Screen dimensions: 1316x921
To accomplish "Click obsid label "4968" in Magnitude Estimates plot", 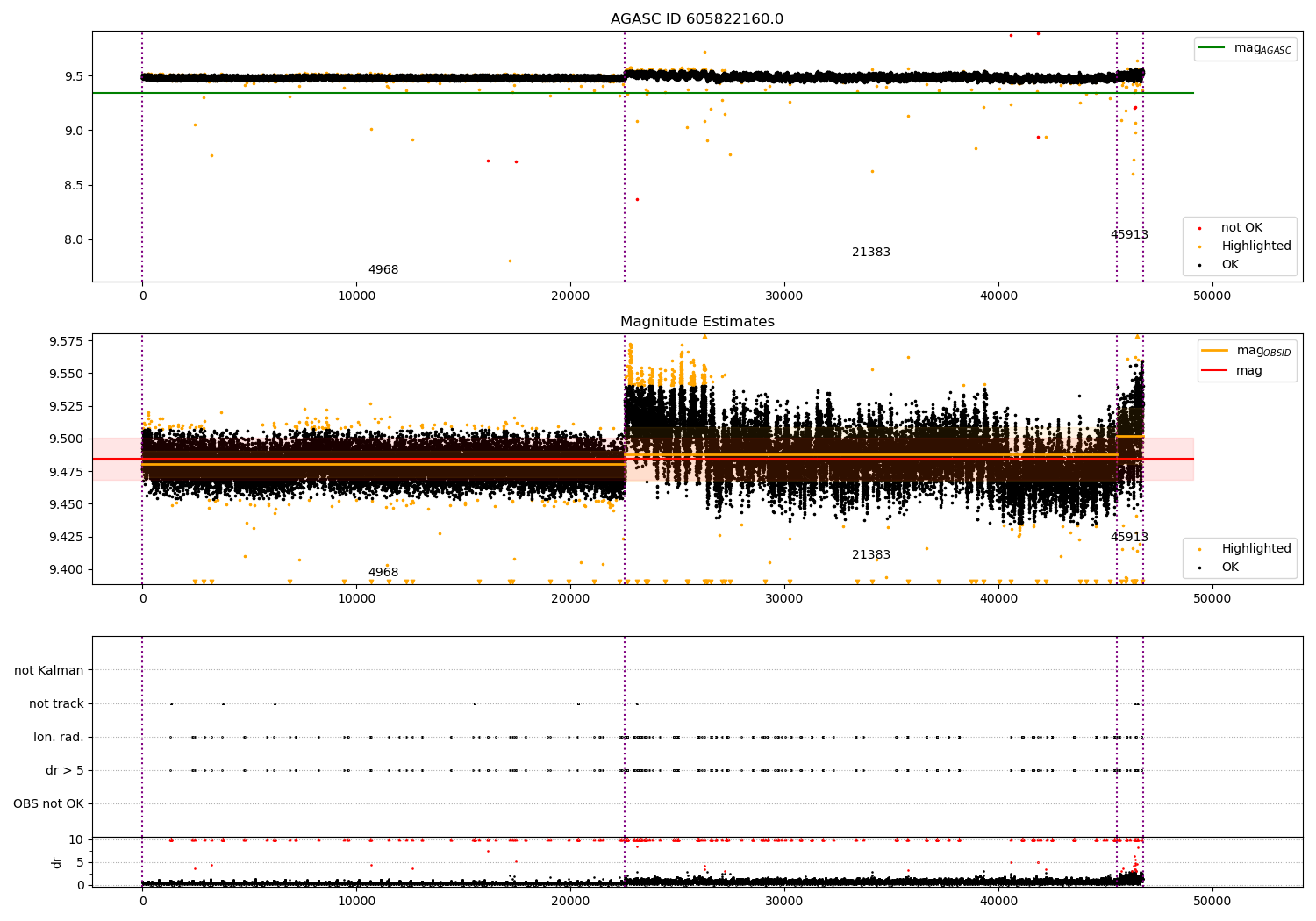I will tap(383, 573).
